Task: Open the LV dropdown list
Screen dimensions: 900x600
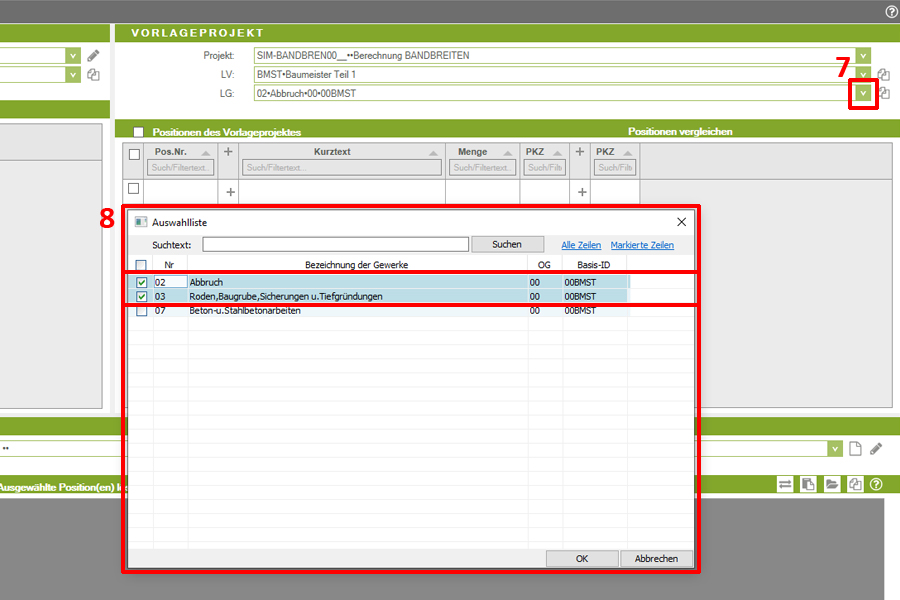Action: [x=862, y=75]
